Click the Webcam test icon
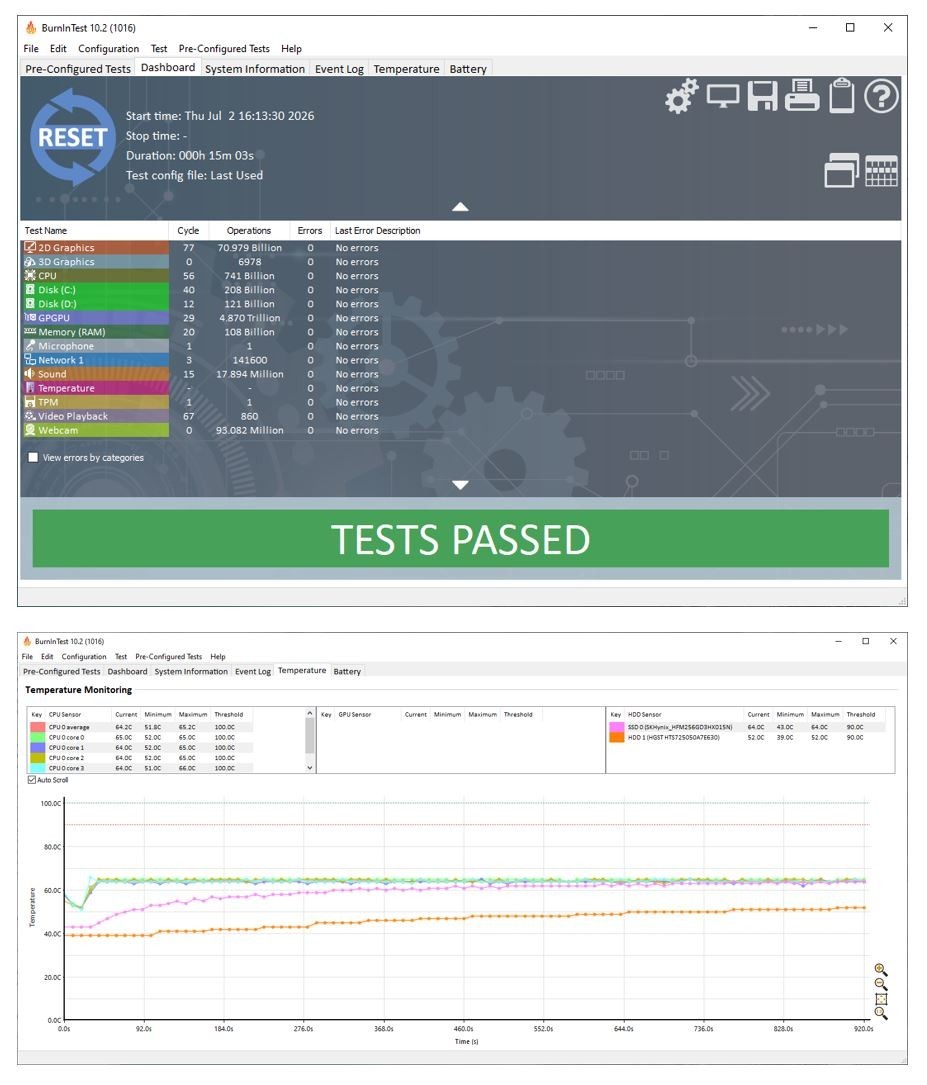Screen dimensions: 927x1085 30,430
